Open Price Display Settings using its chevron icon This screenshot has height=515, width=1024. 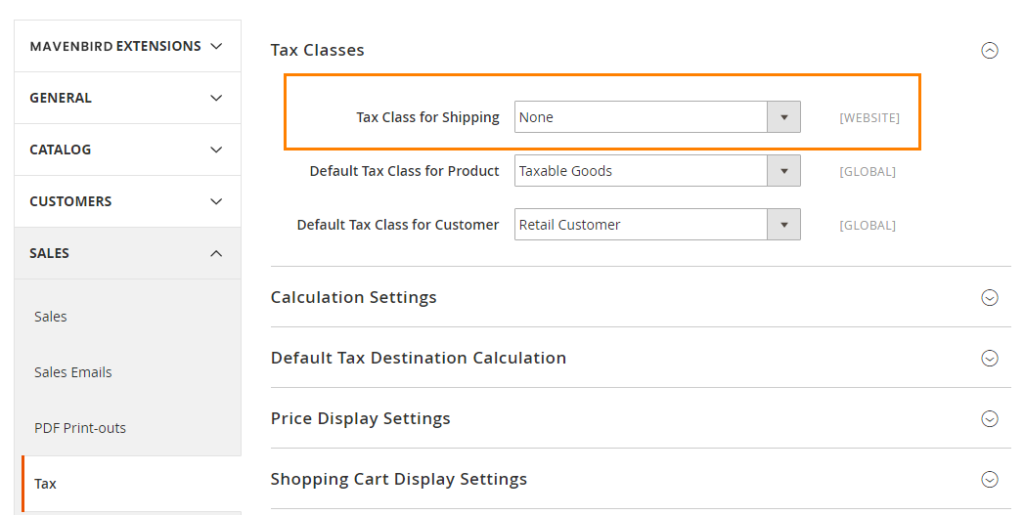pyautogui.click(x=989, y=419)
